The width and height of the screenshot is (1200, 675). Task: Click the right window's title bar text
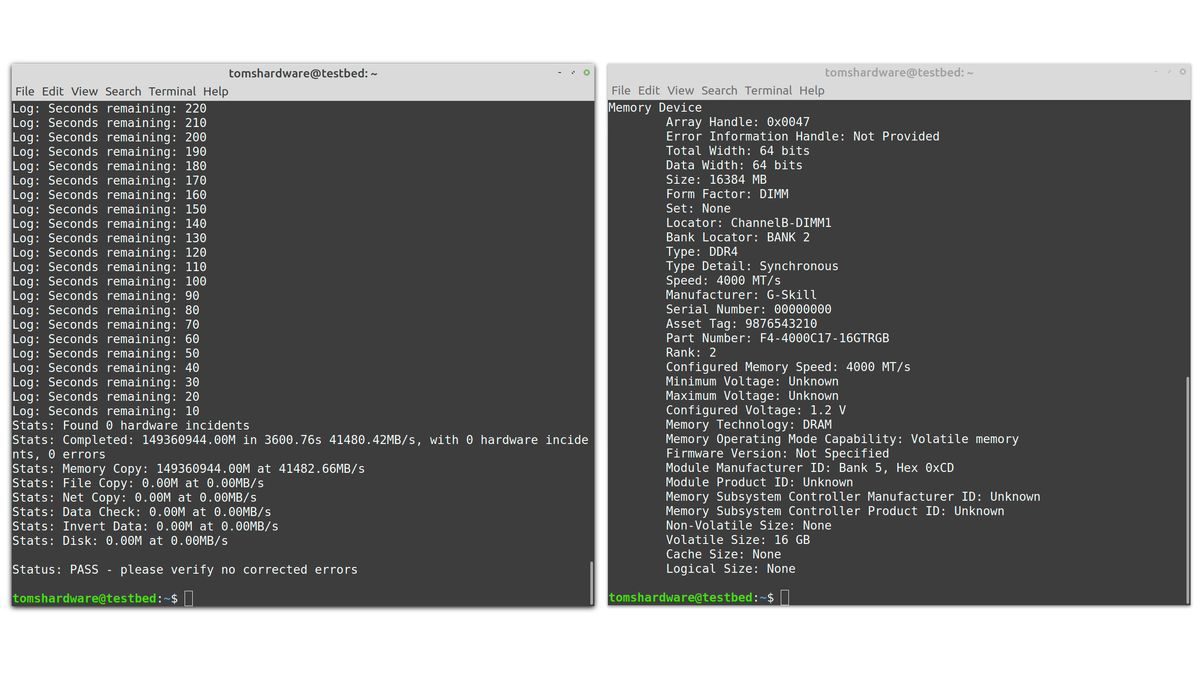click(x=899, y=72)
